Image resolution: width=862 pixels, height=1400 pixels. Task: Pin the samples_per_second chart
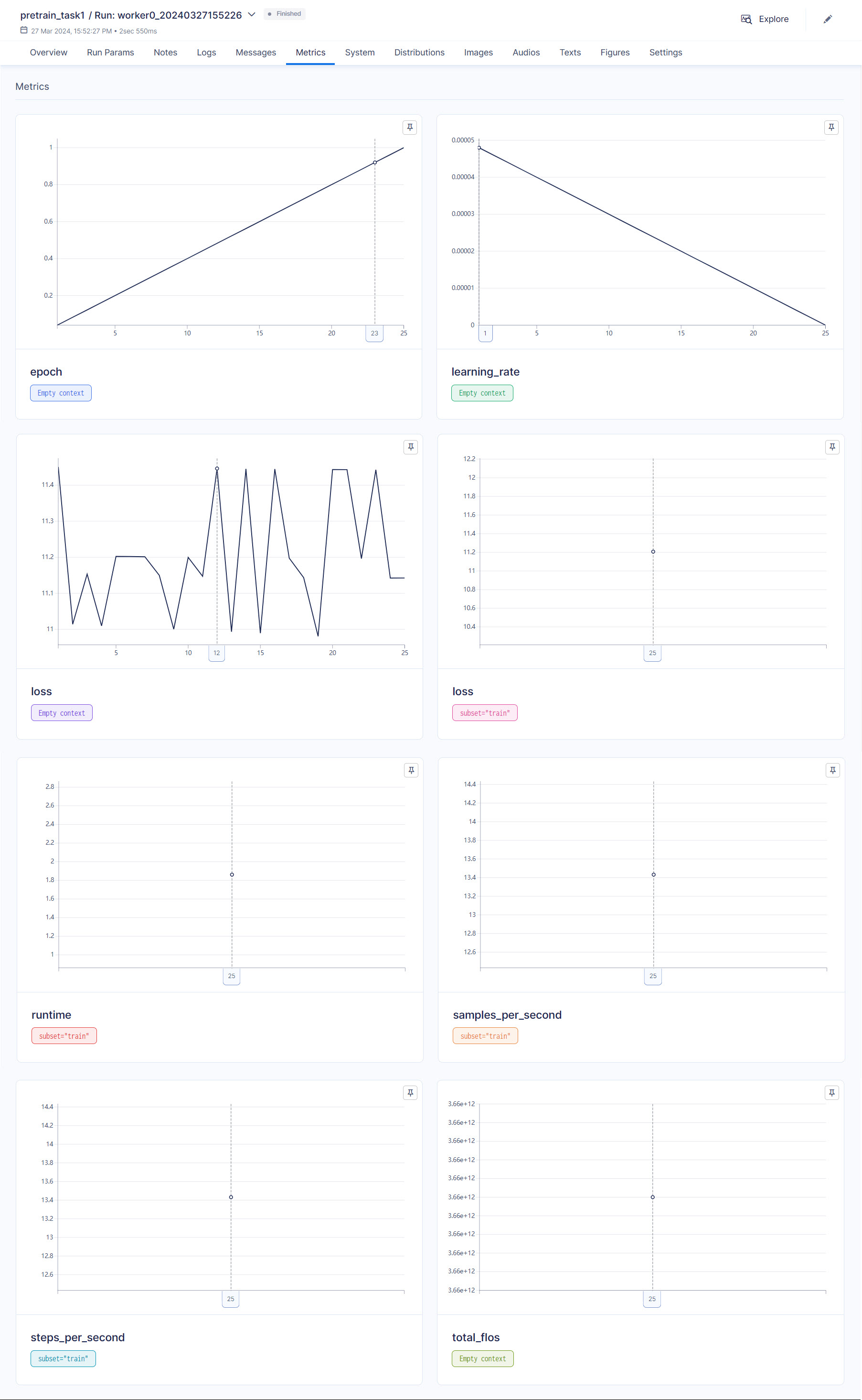pyautogui.click(x=832, y=770)
